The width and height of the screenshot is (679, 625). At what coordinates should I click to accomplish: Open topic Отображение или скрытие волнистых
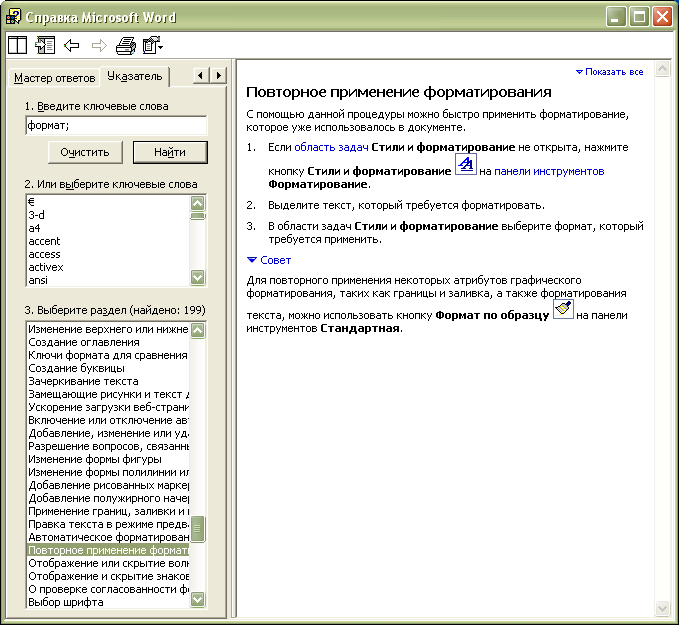pos(108,563)
